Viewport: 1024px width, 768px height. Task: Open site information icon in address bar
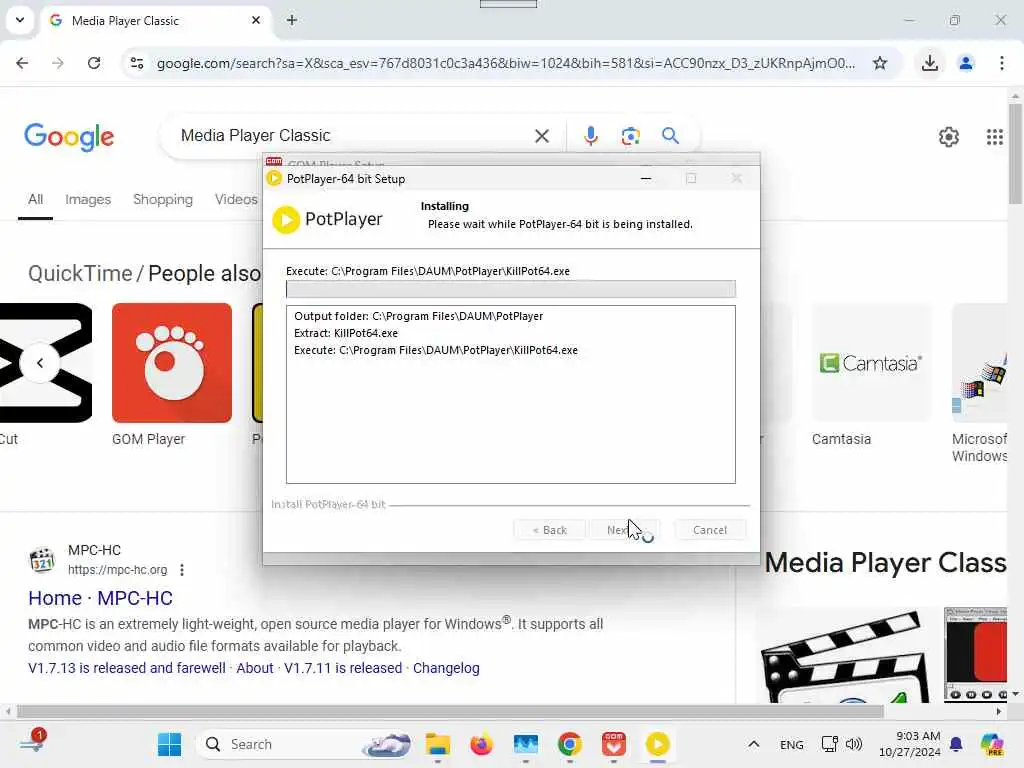point(137,63)
